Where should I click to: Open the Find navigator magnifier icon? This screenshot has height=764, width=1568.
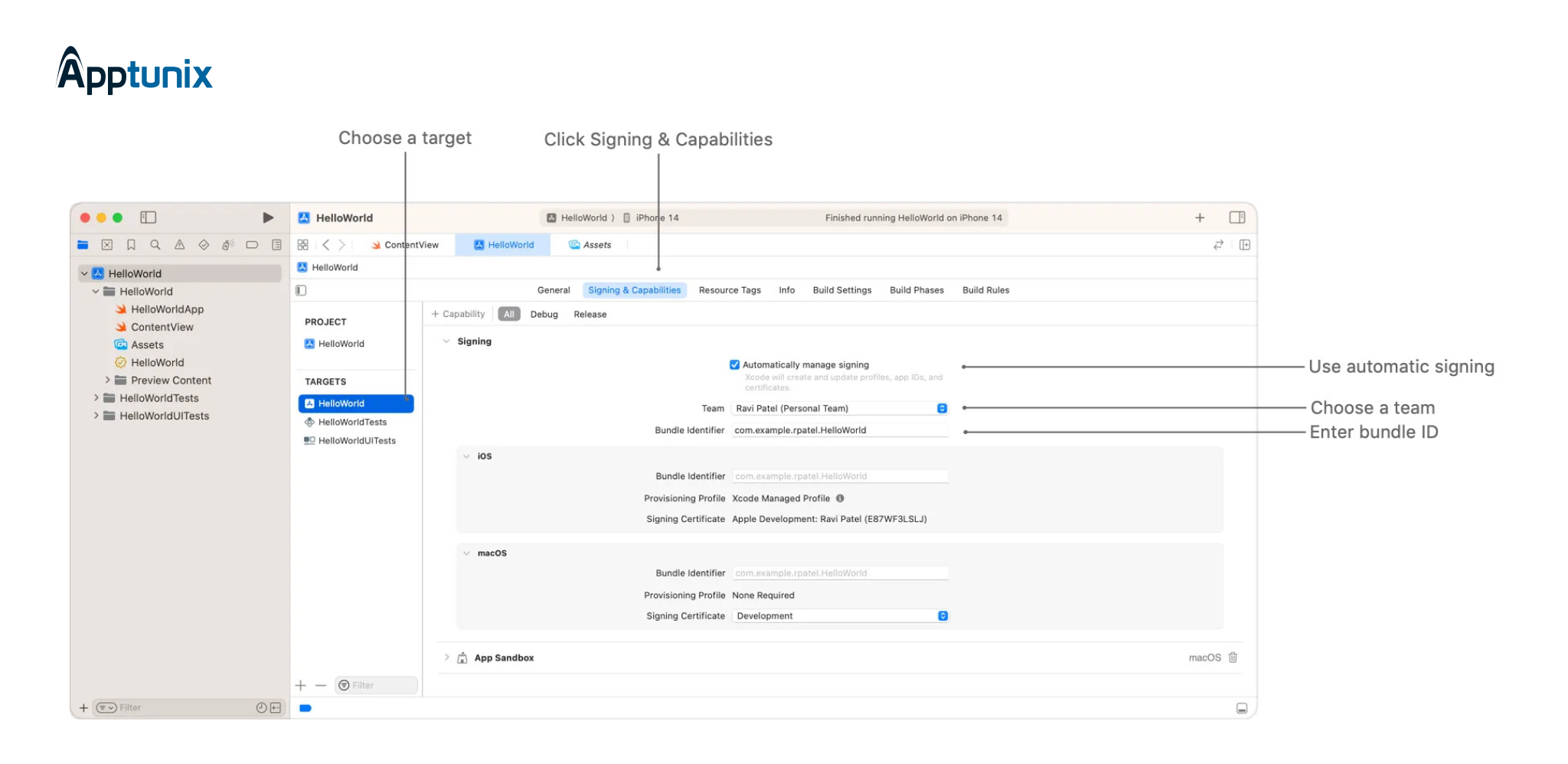pos(155,245)
